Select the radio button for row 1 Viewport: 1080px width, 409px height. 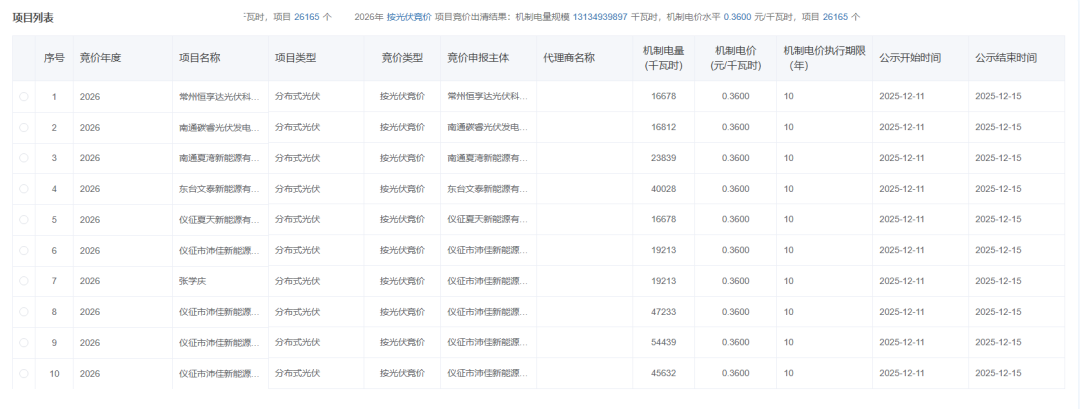click(x=24, y=96)
